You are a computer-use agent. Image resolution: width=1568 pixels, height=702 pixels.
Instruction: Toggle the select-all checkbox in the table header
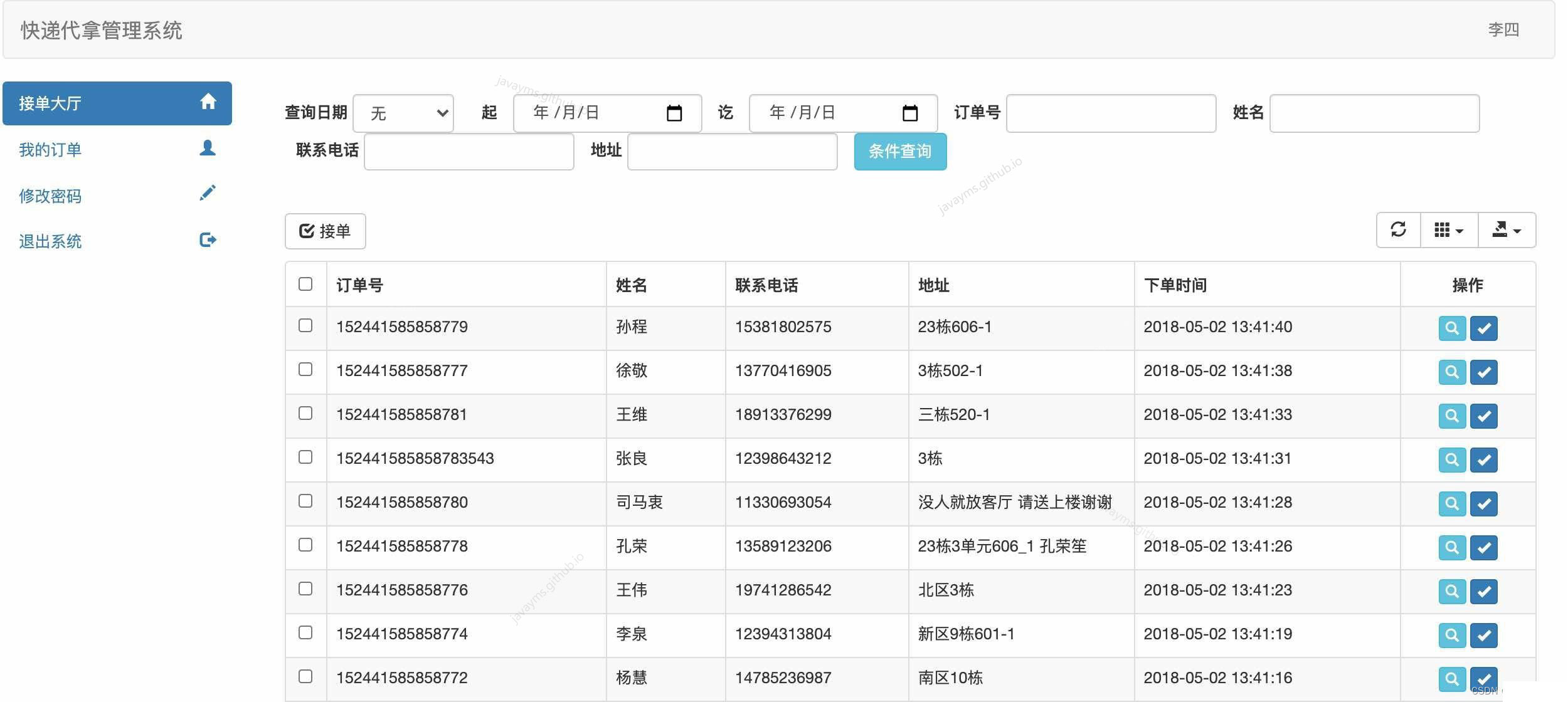click(x=306, y=284)
